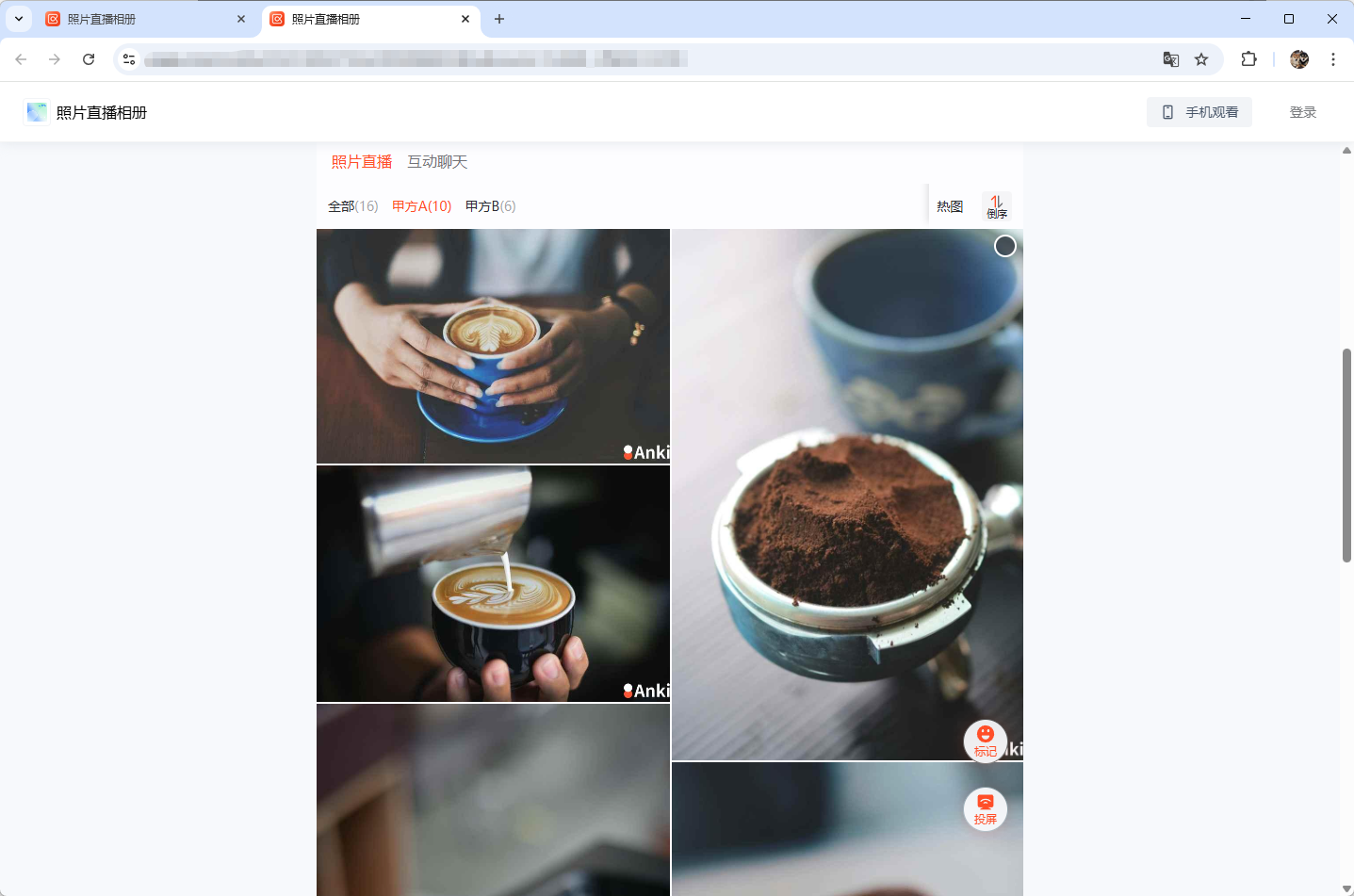
Task: Click the scrollbar down arrow
Action: tap(1346, 888)
